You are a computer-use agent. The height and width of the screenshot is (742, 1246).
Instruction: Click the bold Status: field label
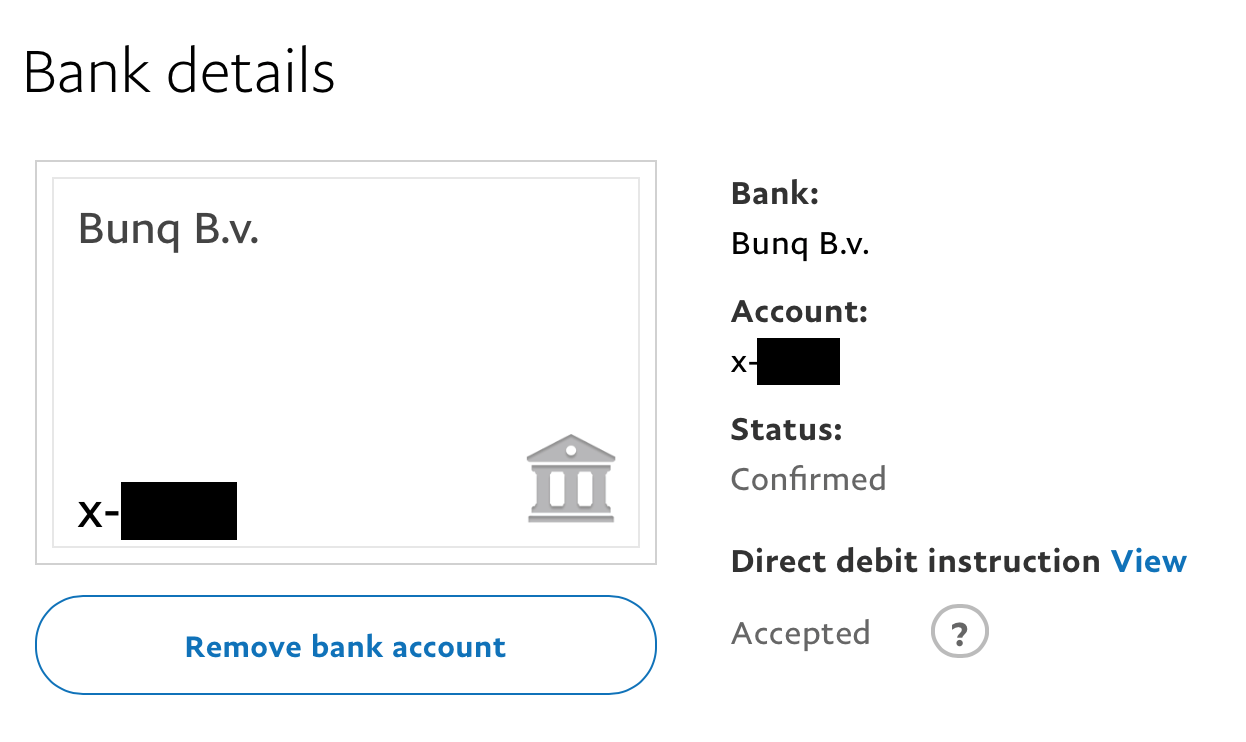(787, 430)
